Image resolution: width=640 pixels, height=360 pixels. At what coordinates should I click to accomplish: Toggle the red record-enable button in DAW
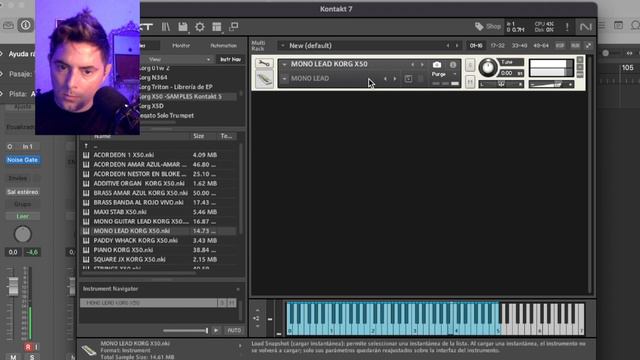coord(28,347)
